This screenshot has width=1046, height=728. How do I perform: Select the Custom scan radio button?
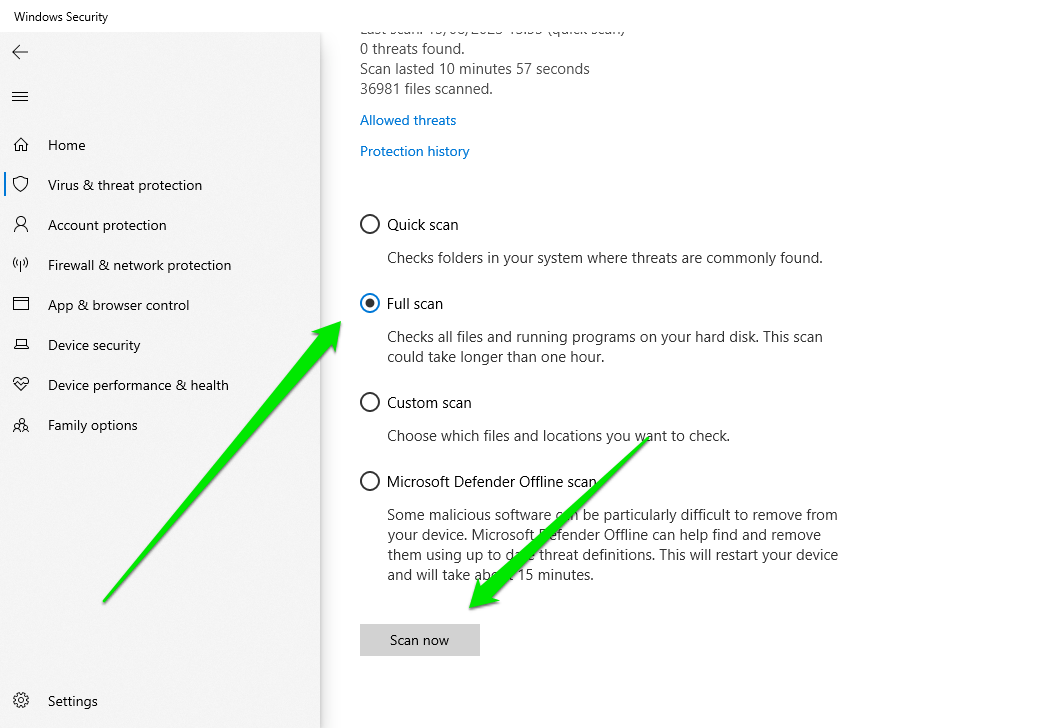click(x=370, y=403)
